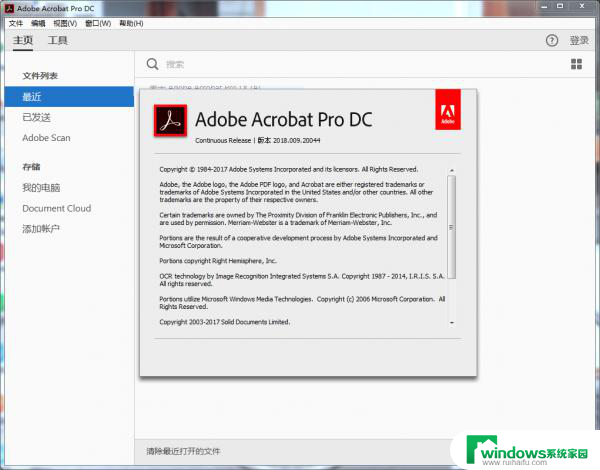Open the 文件 menu

point(16,23)
